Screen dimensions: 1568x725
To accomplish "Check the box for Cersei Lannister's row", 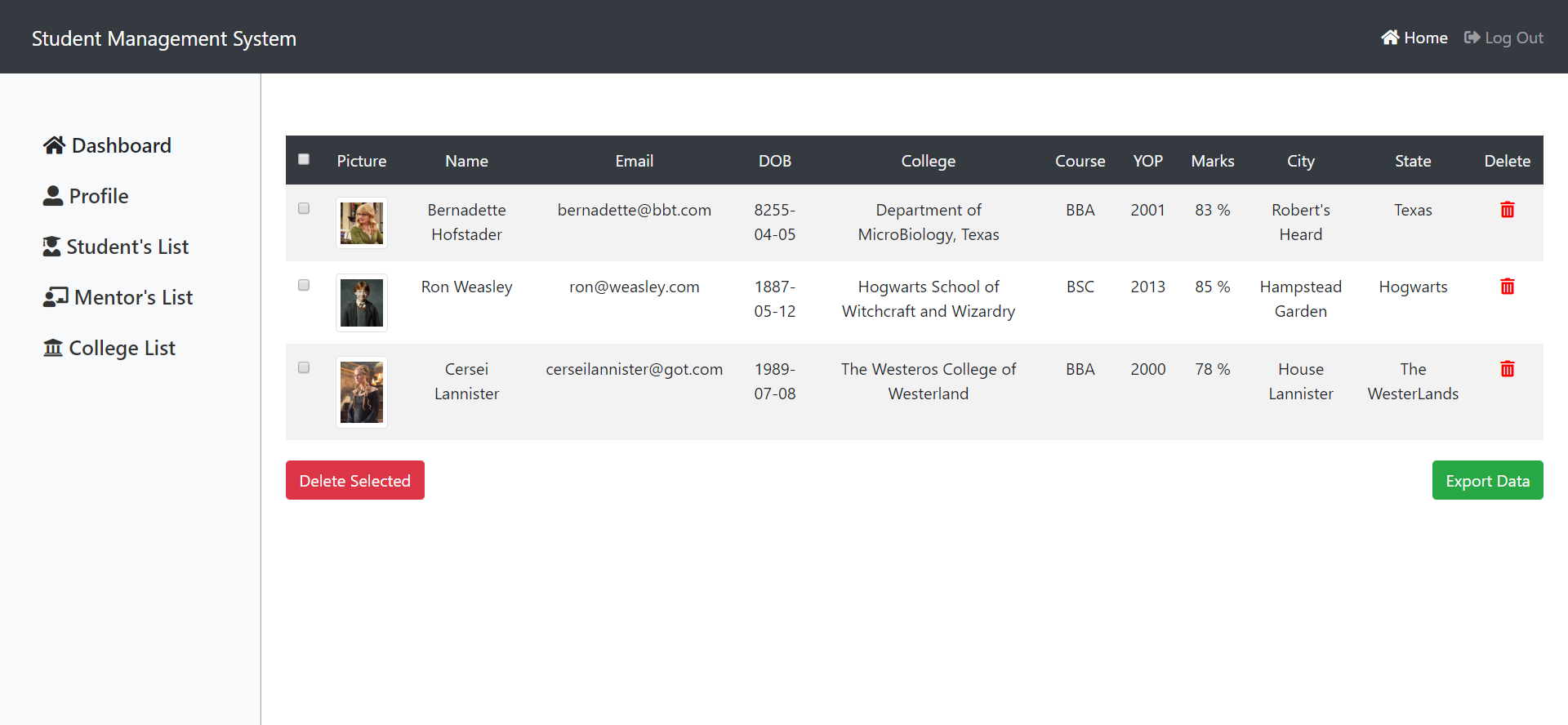I will [304, 367].
